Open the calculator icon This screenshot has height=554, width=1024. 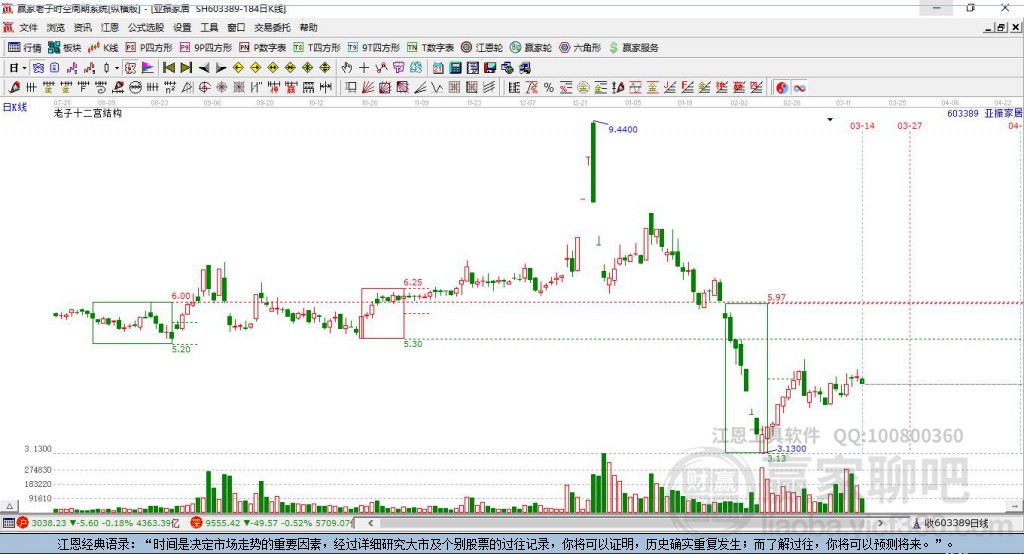(456, 68)
